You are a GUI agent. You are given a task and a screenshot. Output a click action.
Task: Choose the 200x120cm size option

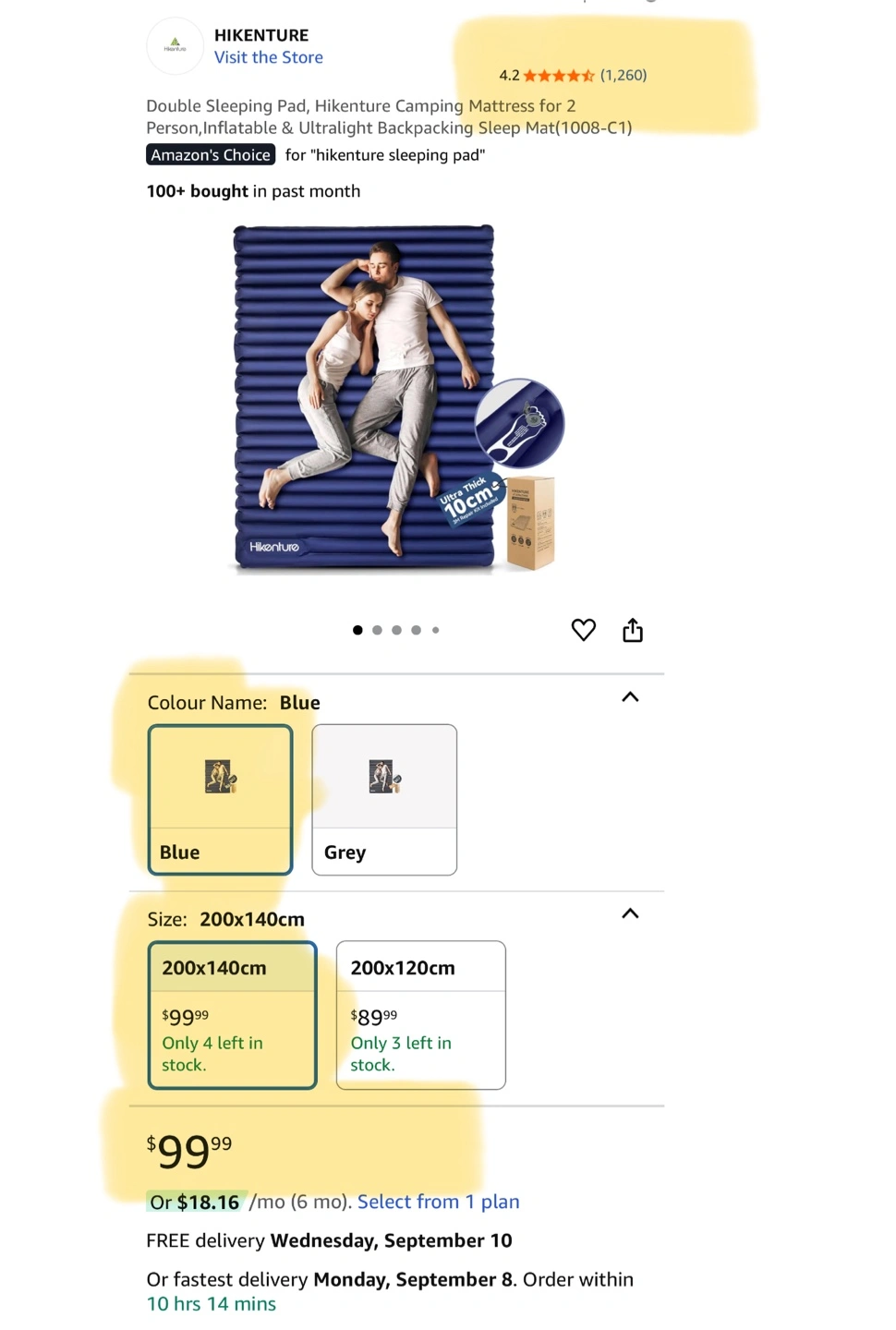click(x=421, y=1015)
